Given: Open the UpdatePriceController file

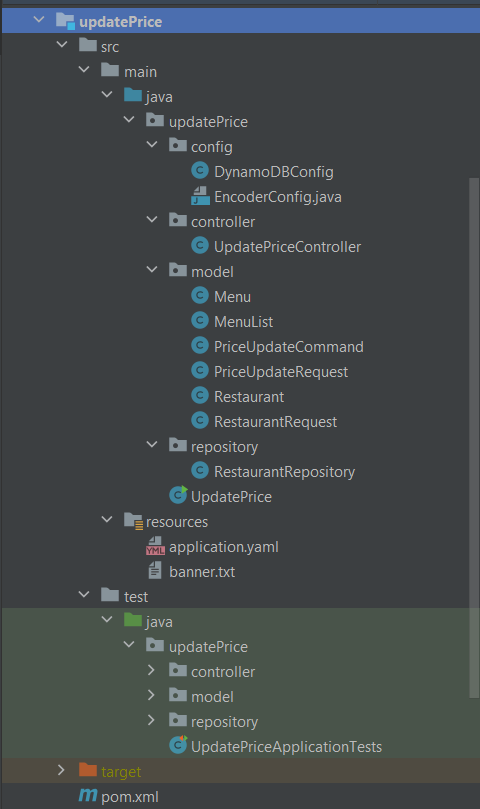Looking at the screenshot, I should pyautogui.click(x=287, y=247).
